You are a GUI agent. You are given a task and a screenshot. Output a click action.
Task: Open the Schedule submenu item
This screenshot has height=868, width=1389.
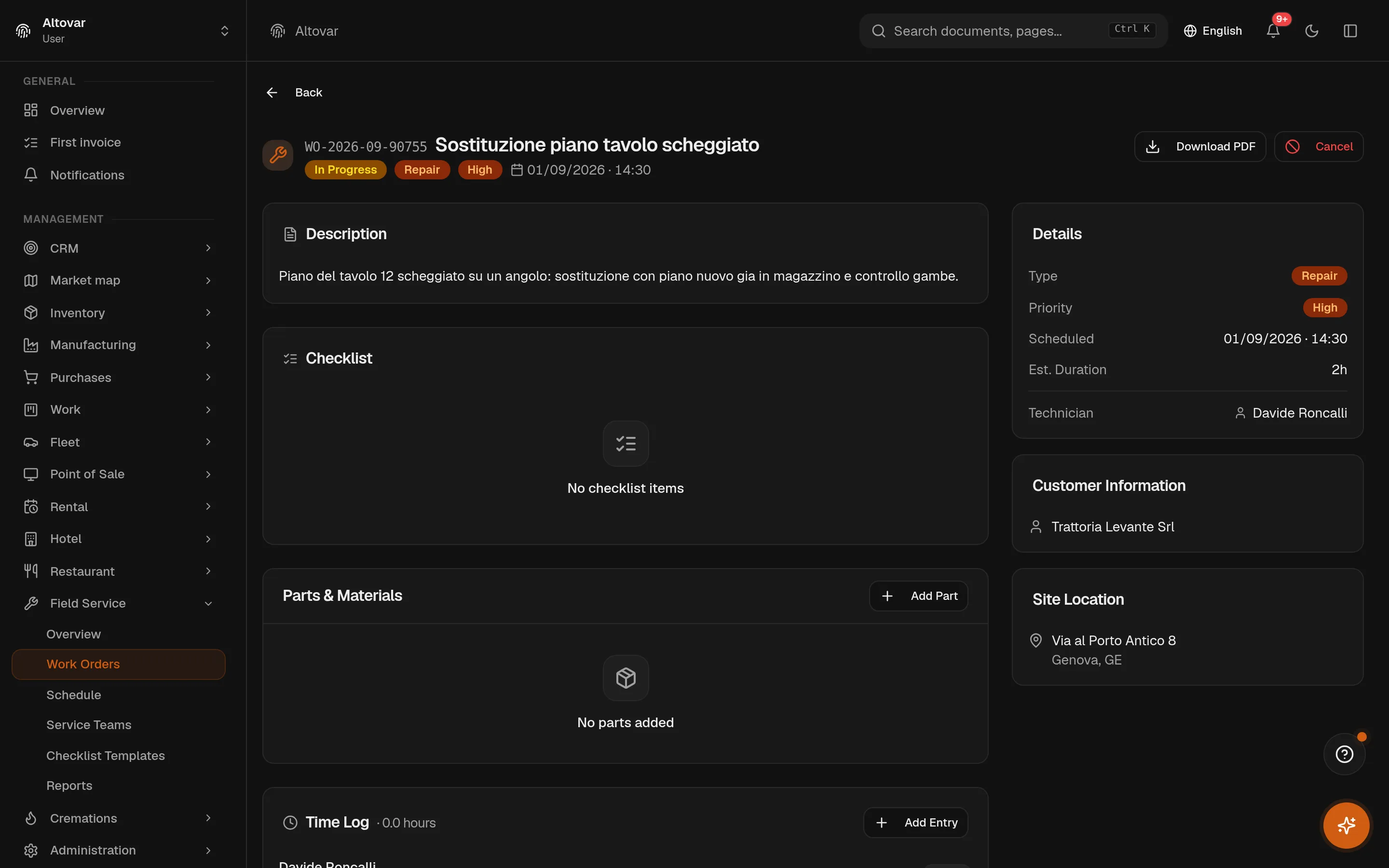tap(118, 694)
